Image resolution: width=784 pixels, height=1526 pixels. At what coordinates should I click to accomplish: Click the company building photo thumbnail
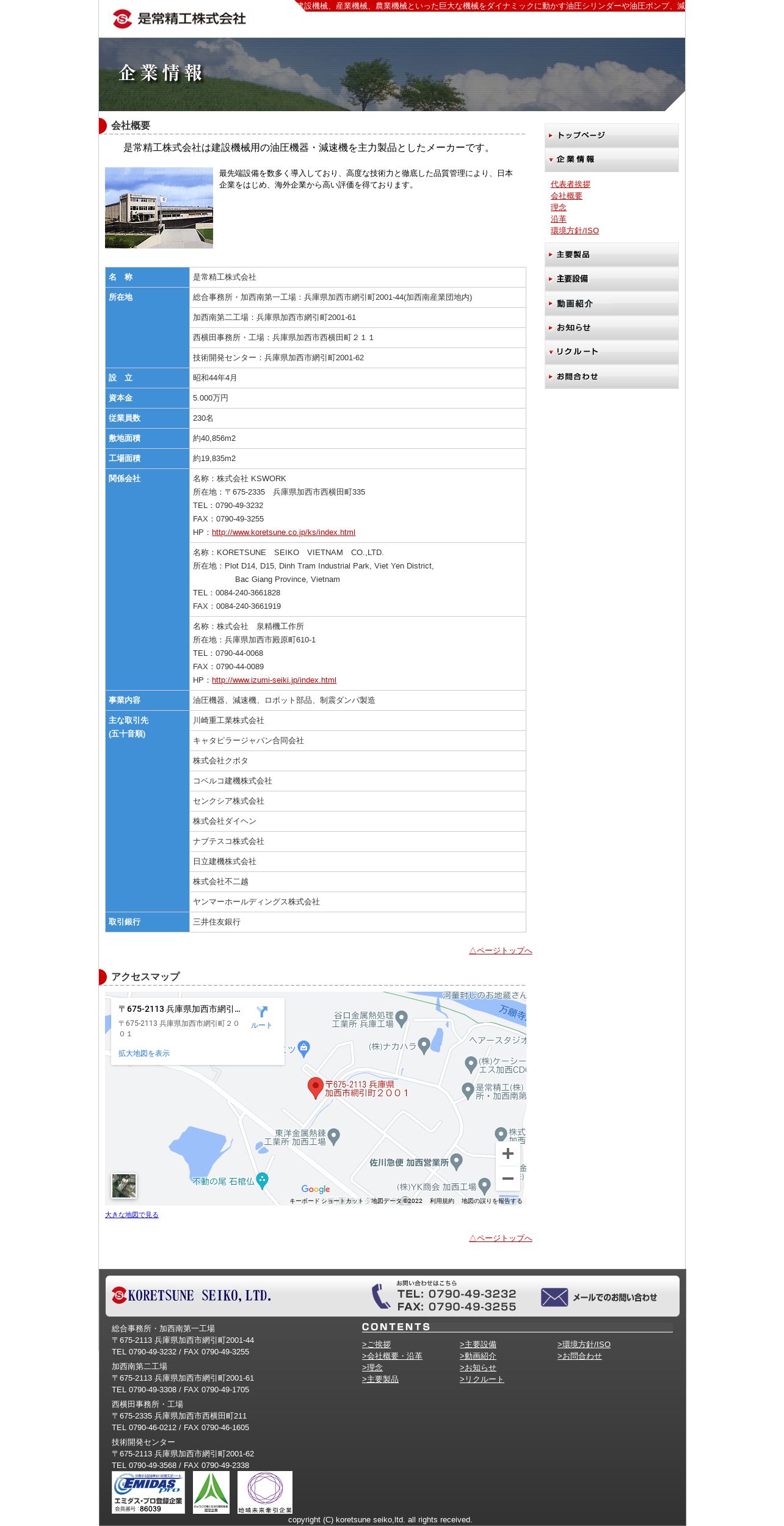(x=159, y=208)
